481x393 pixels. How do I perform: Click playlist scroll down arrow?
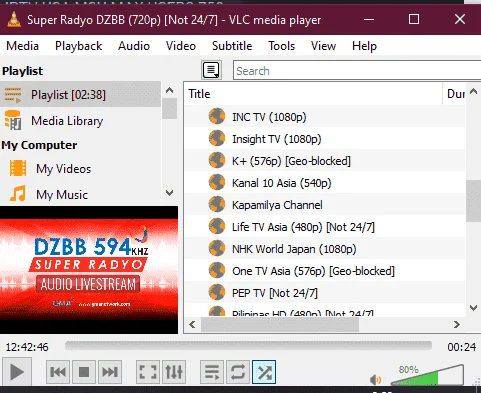click(473, 308)
